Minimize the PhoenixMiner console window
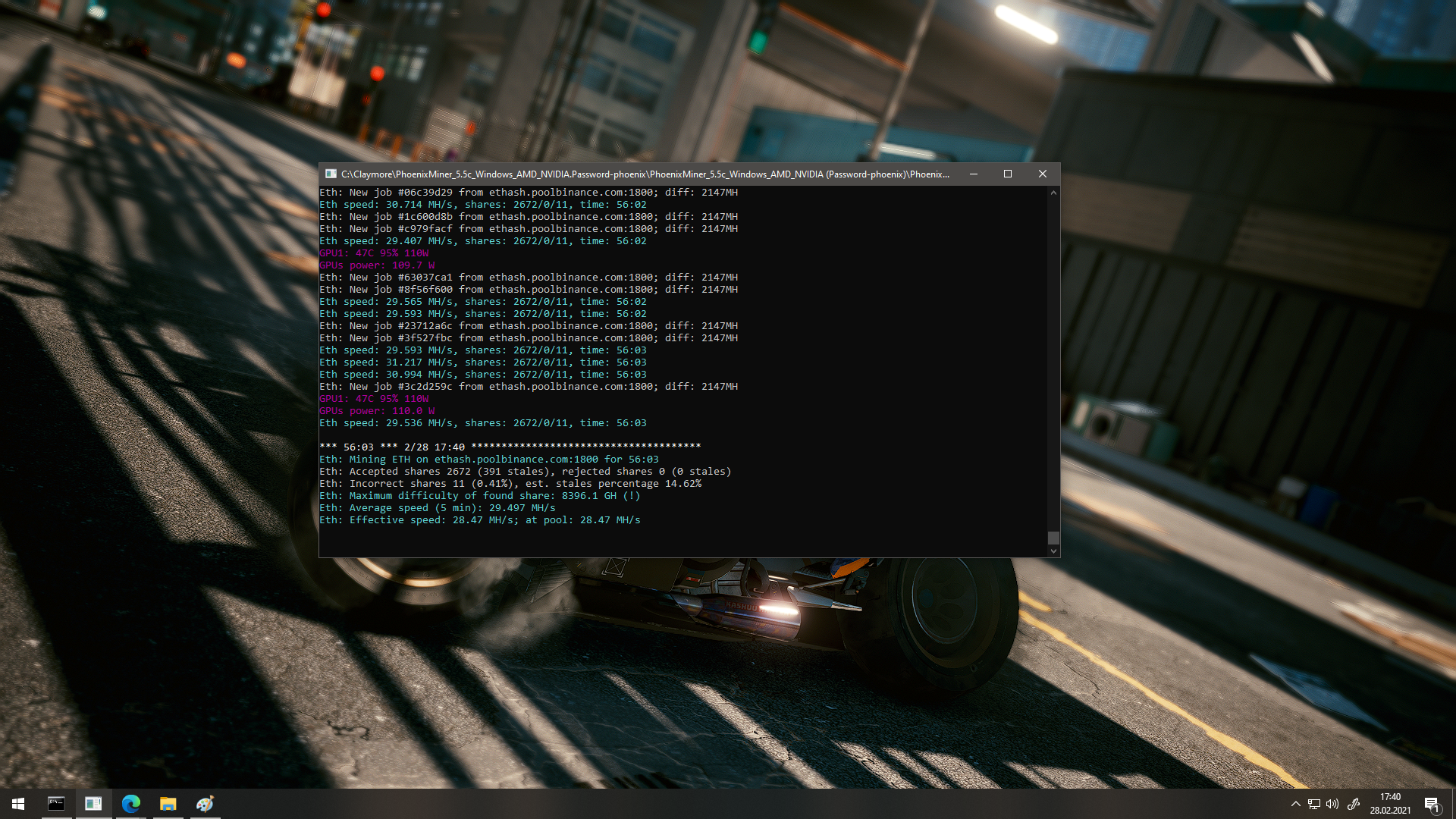 (973, 174)
